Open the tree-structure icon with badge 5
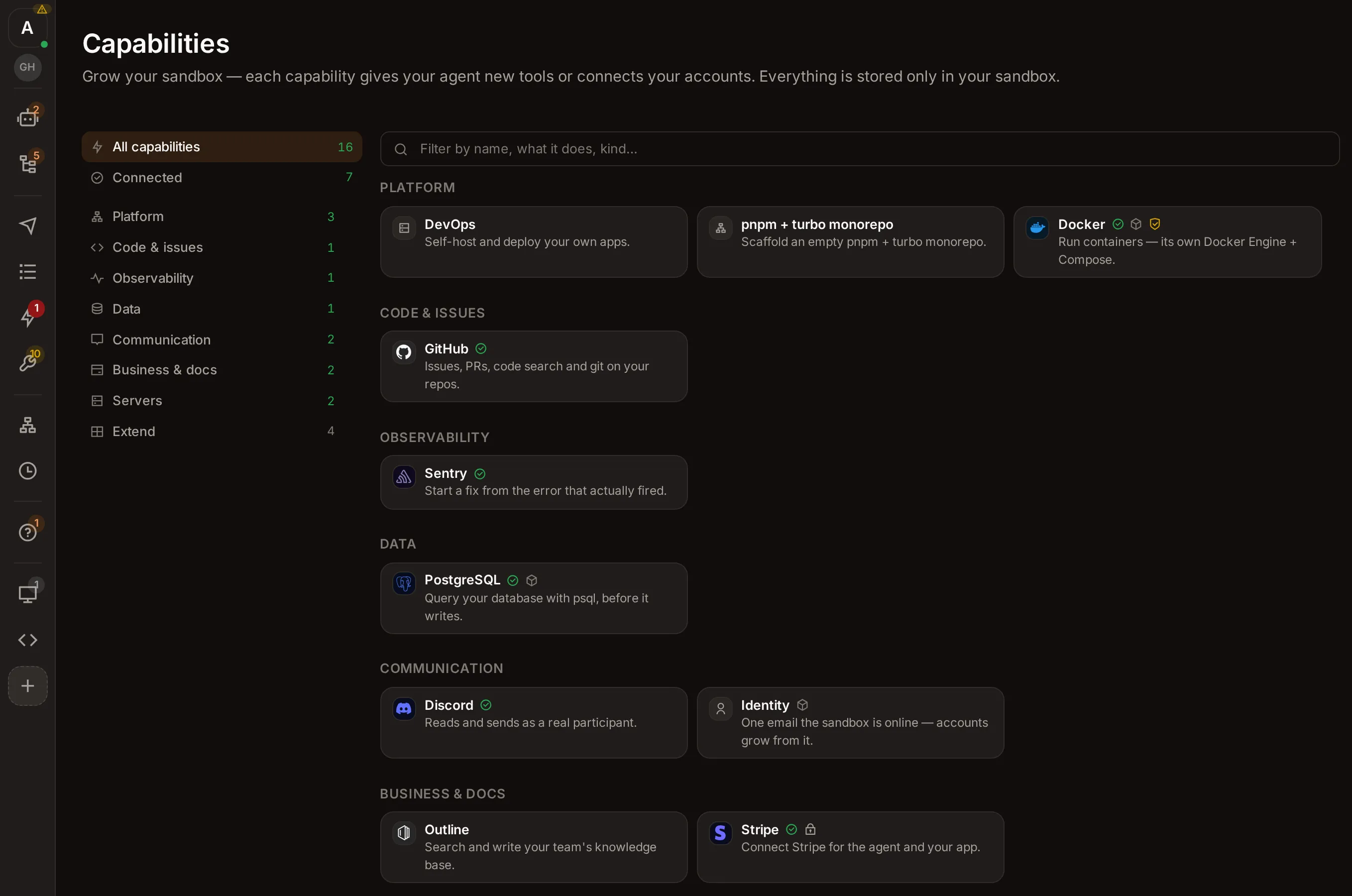The height and width of the screenshot is (896, 1352). click(x=27, y=163)
